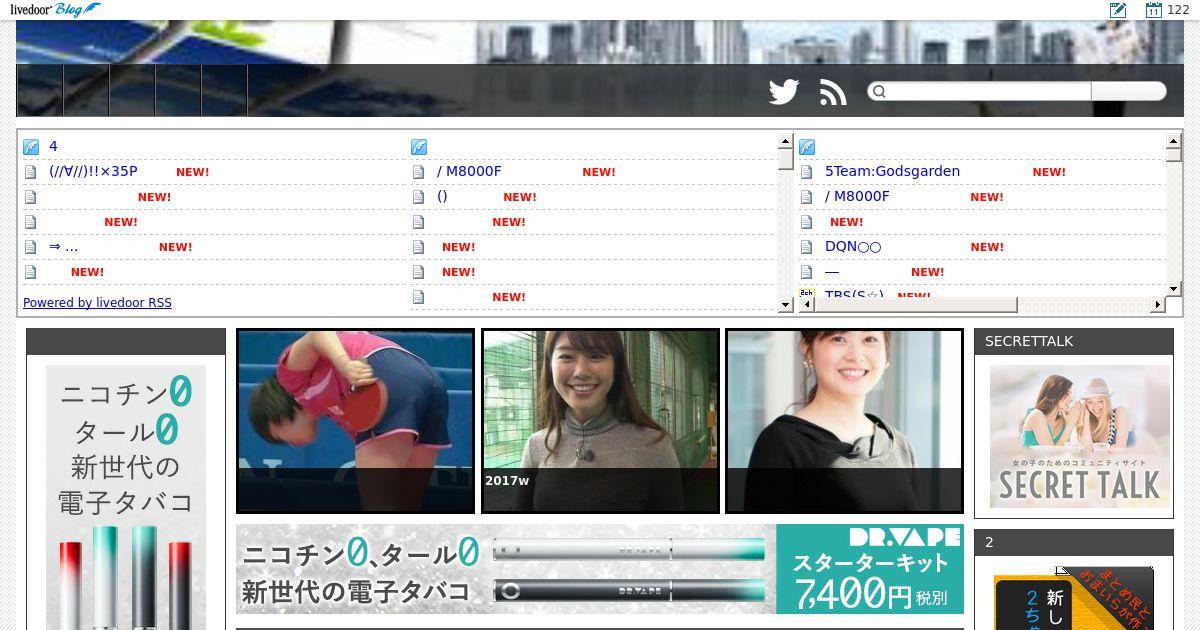Open the table tennis player thumbnail
This screenshot has width=1200, height=630.
355,421
